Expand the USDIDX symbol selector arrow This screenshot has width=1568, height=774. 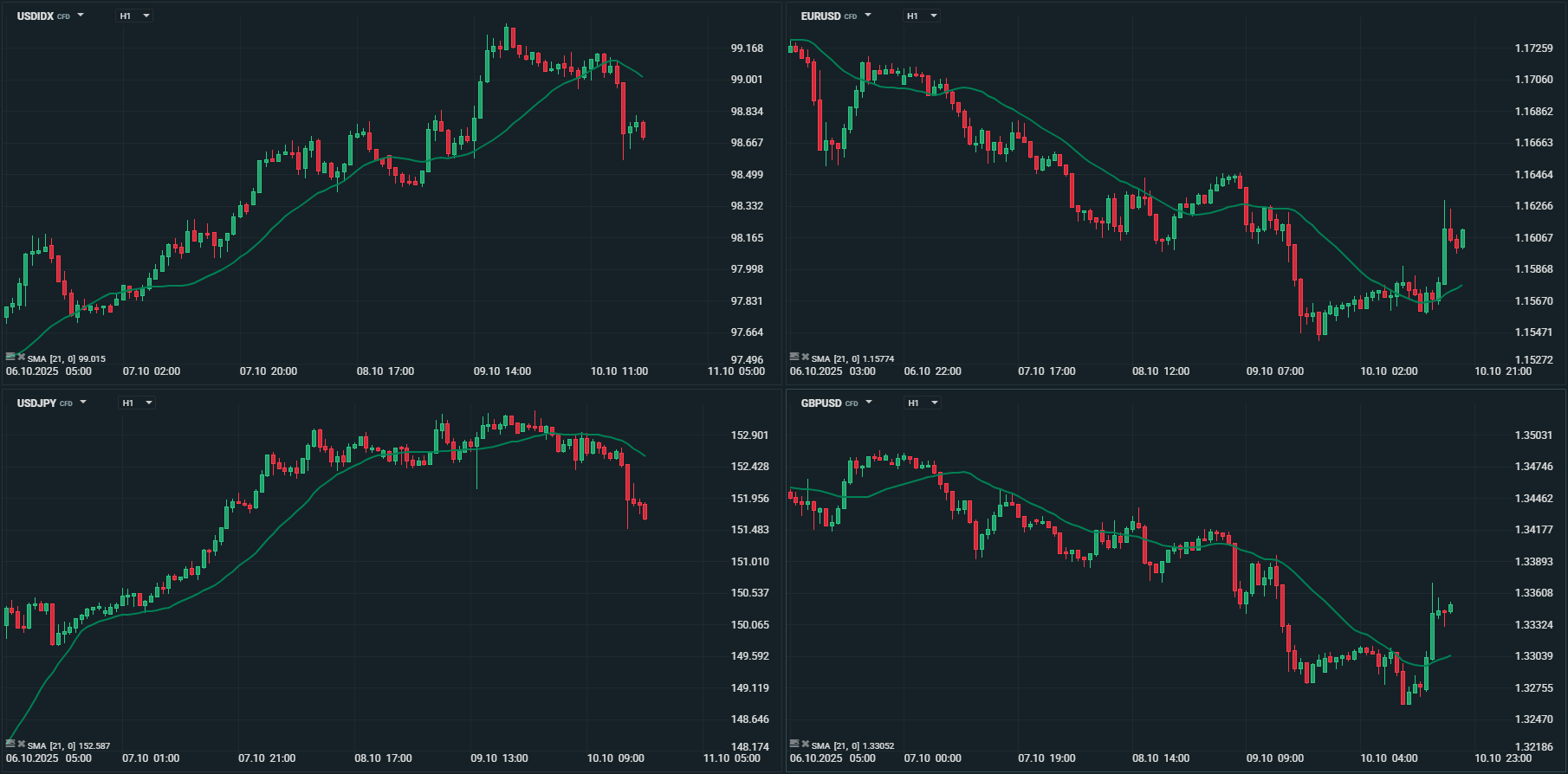[x=81, y=16]
